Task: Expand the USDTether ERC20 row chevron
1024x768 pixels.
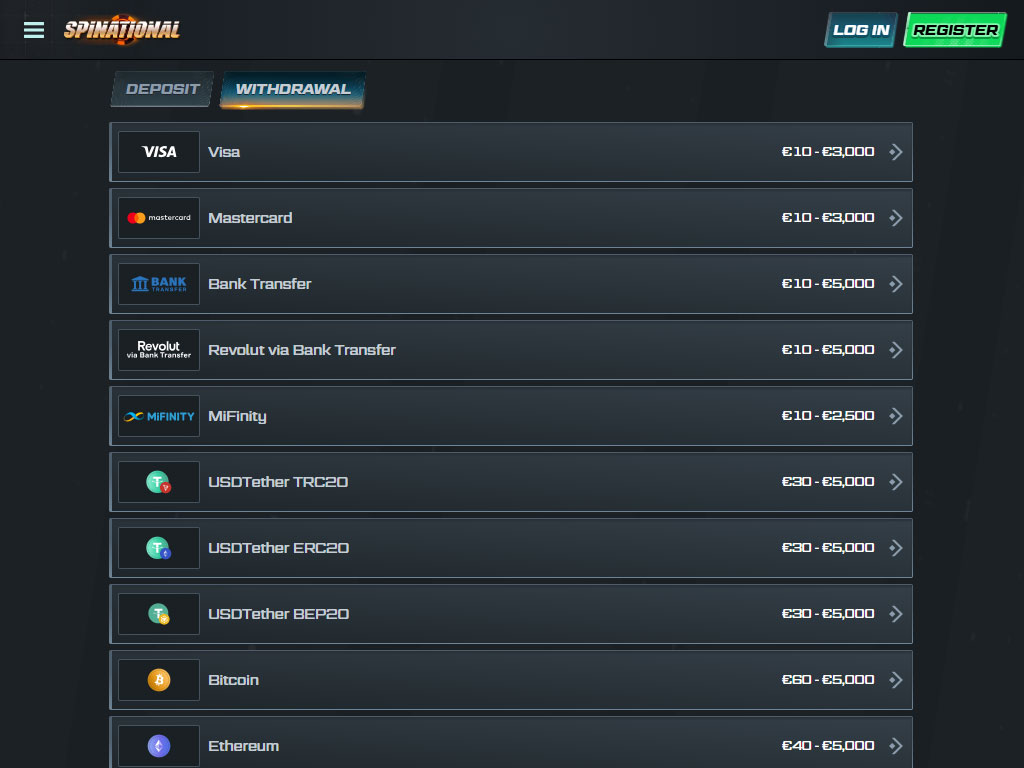Action: pyautogui.click(x=896, y=548)
